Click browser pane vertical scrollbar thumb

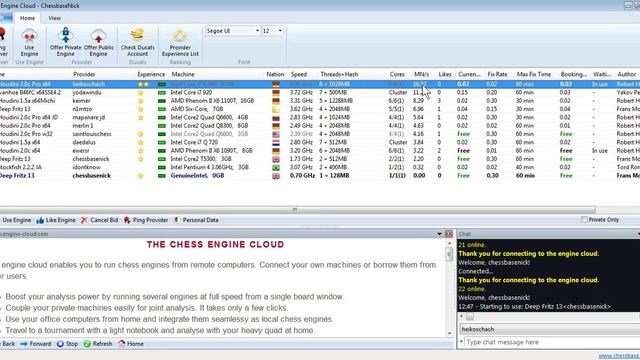click(x=449, y=254)
